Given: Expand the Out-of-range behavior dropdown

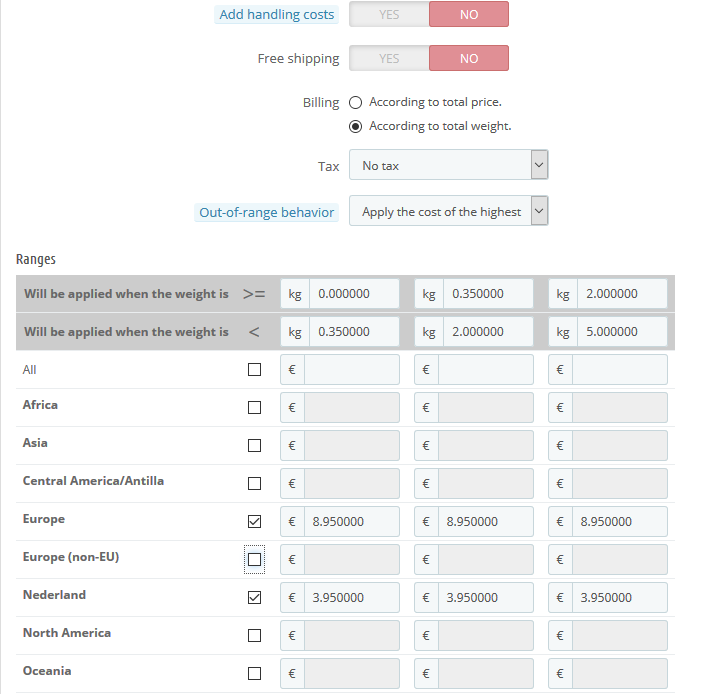Looking at the screenshot, I should (448, 212).
